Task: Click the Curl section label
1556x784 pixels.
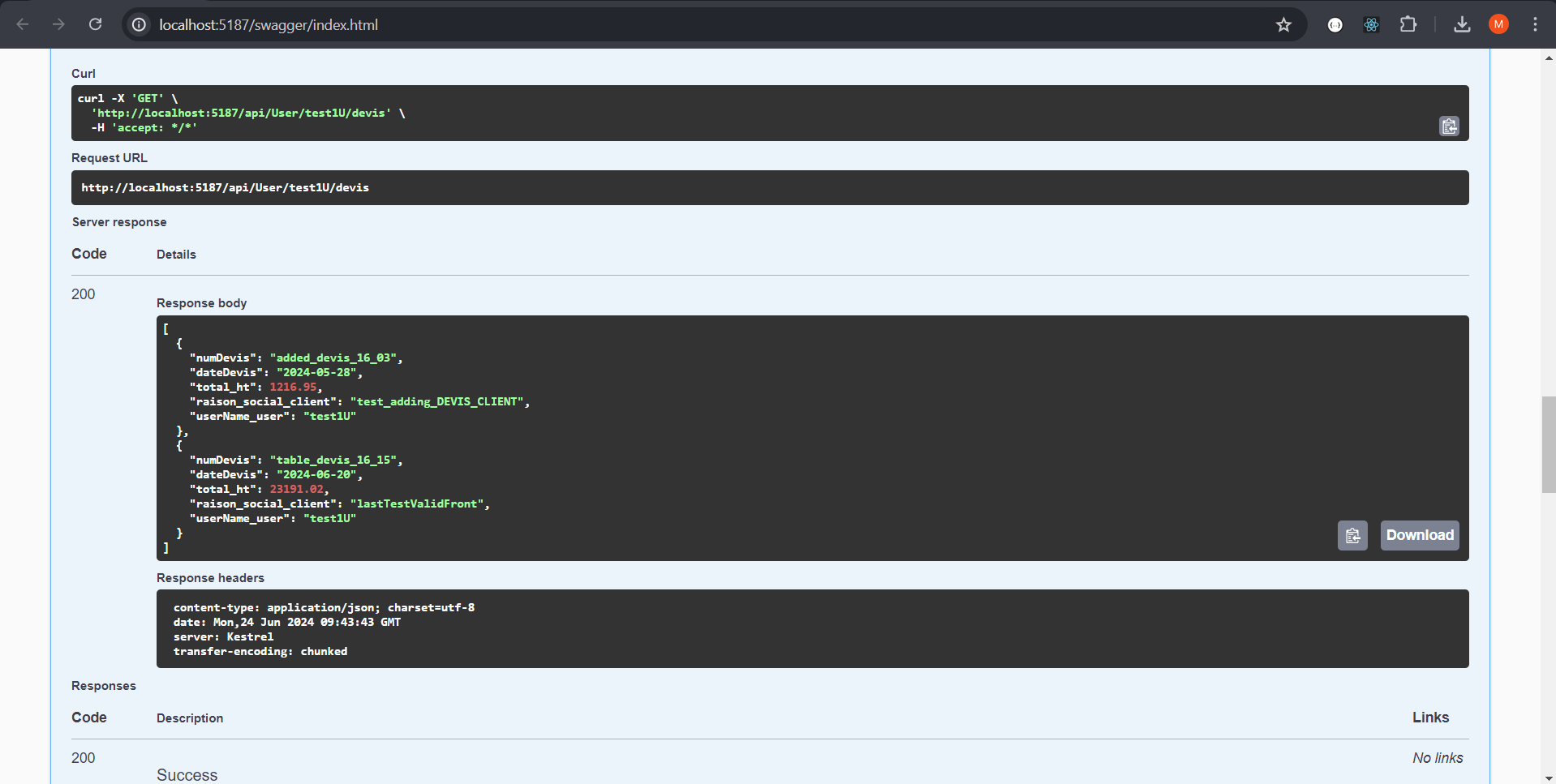Action: (83, 74)
